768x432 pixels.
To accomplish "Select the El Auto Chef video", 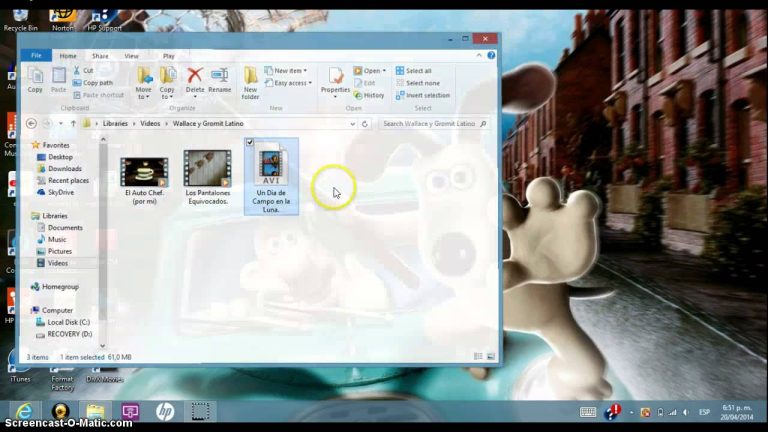I will [x=144, y=180].
